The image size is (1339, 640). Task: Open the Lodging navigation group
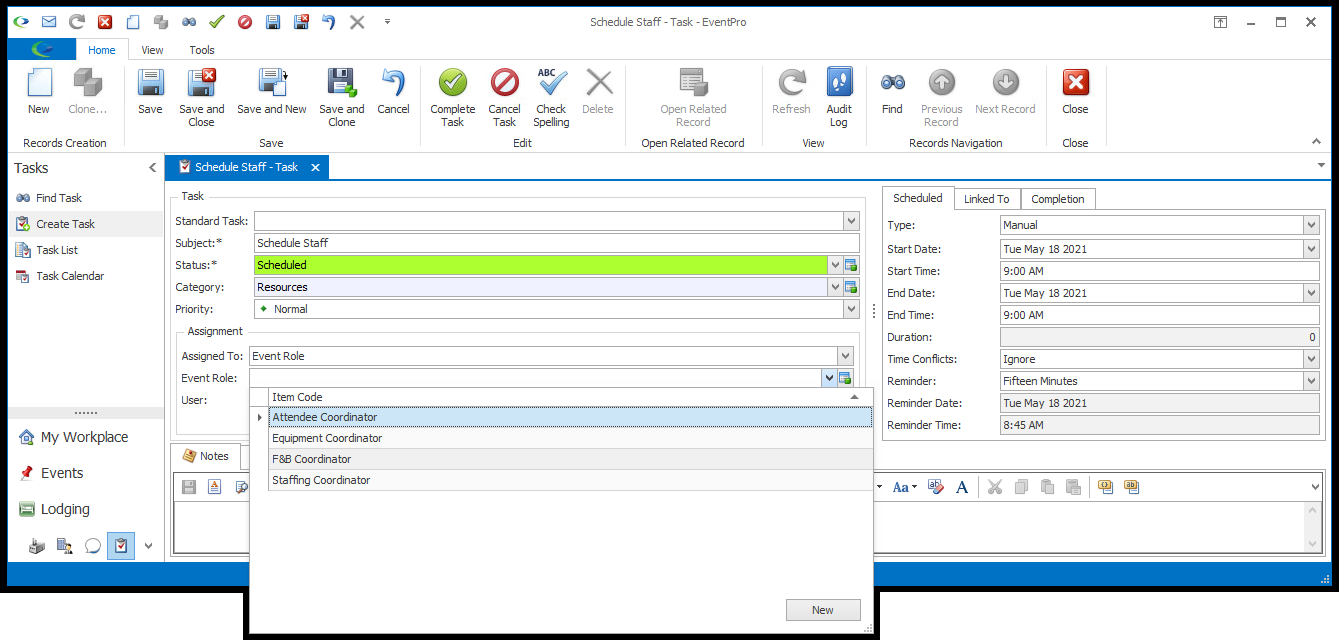point(65,509)
